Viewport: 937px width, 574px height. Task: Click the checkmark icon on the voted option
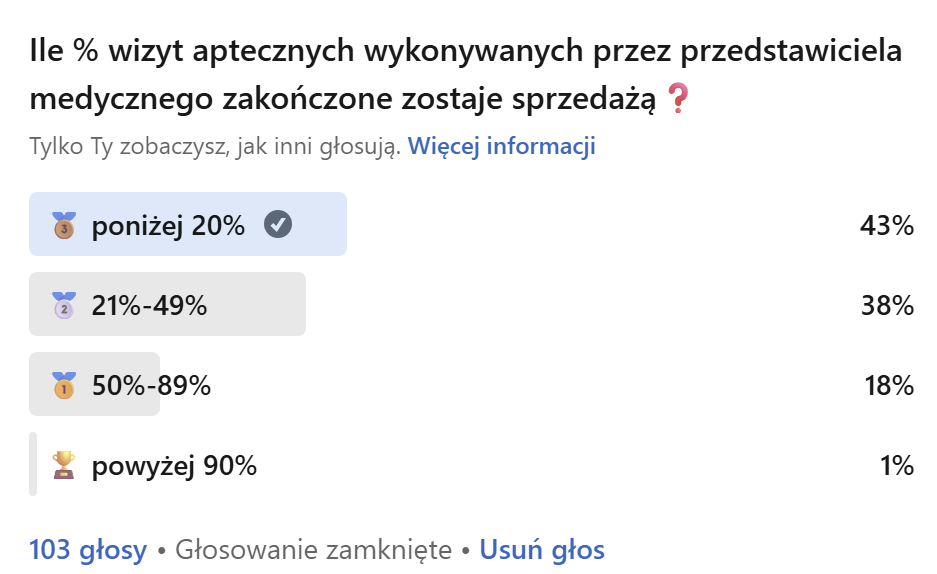278,225
